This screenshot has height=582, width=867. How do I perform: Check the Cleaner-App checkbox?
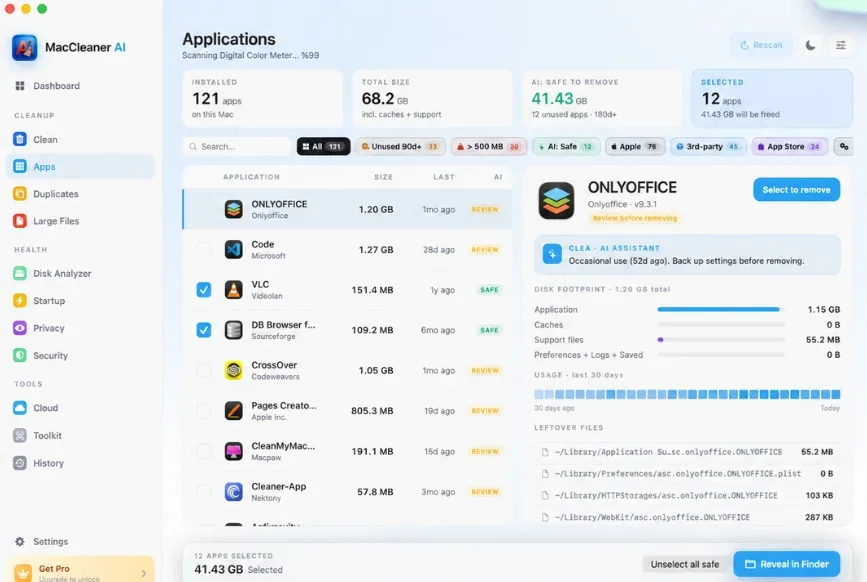point(203,491)
